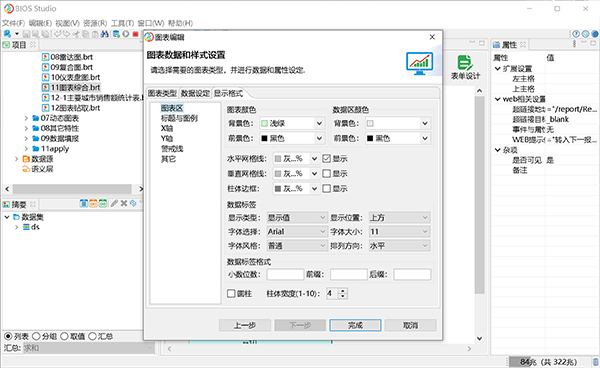Open the 图表颜色 背景色 dropdown showing 浅绿
The height and width of the screenshot is (368, 600).
coord(292,124)
